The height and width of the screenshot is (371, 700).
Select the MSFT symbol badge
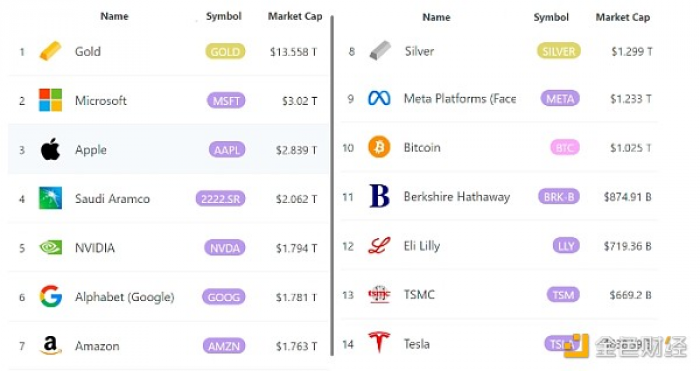[226, 101]
